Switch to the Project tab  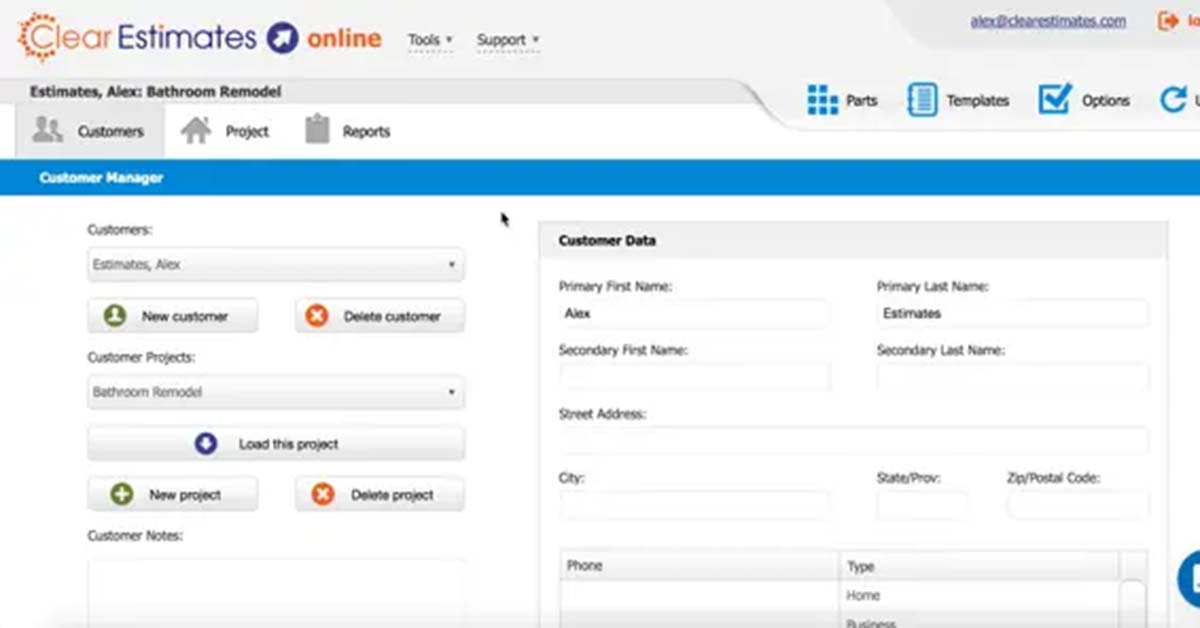pos(225,131)
